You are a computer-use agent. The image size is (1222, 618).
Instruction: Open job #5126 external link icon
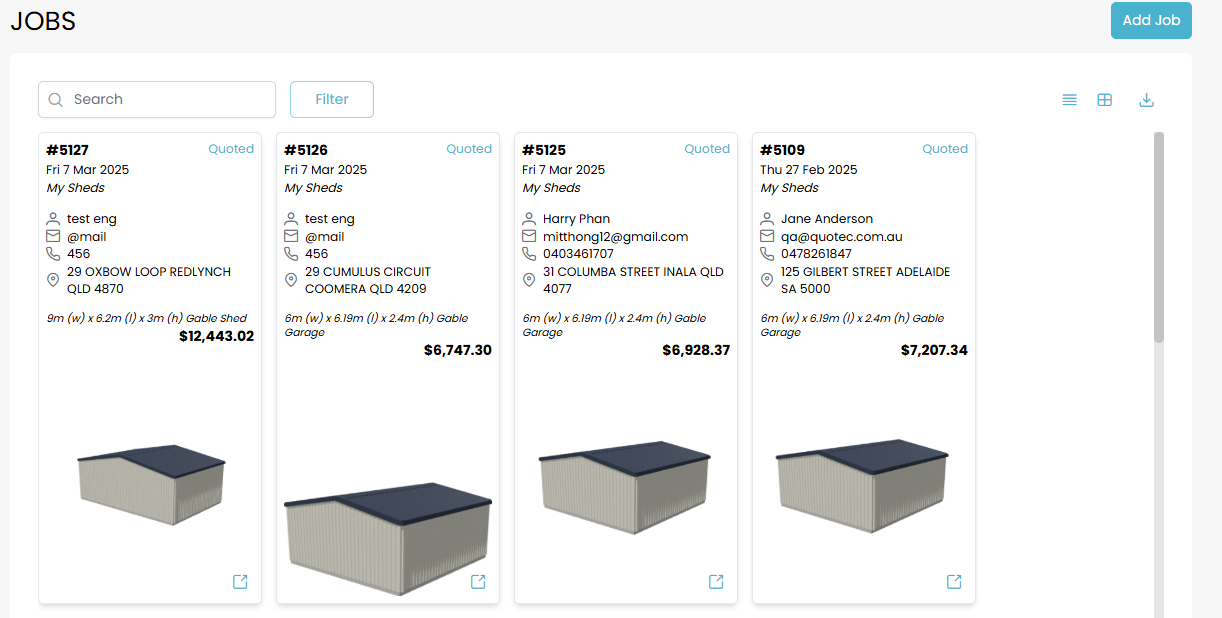[x=478, y=582]
